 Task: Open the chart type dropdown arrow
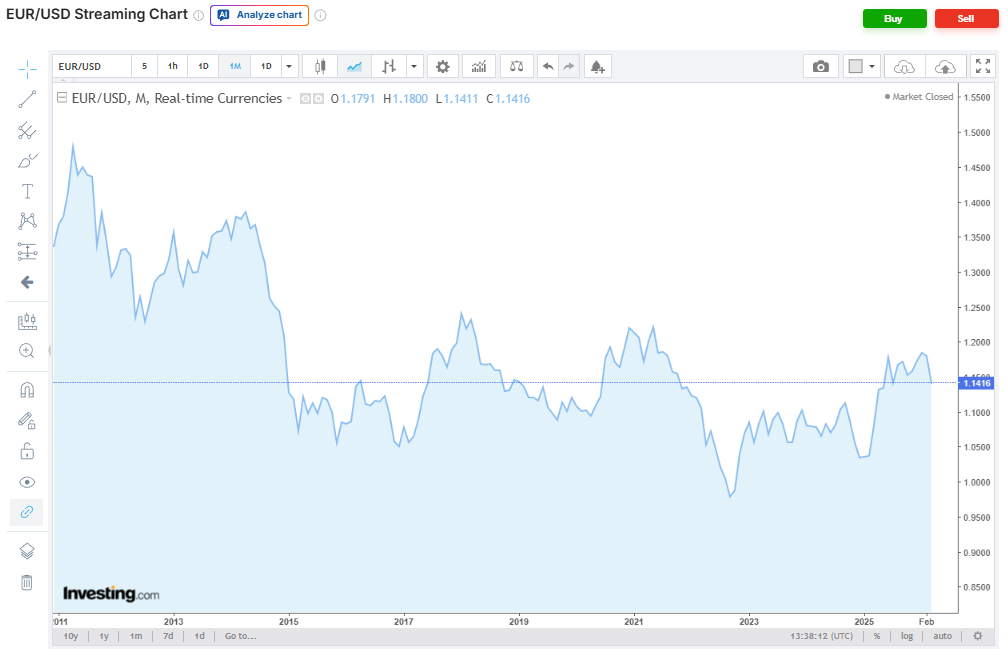tap(414, 66)
